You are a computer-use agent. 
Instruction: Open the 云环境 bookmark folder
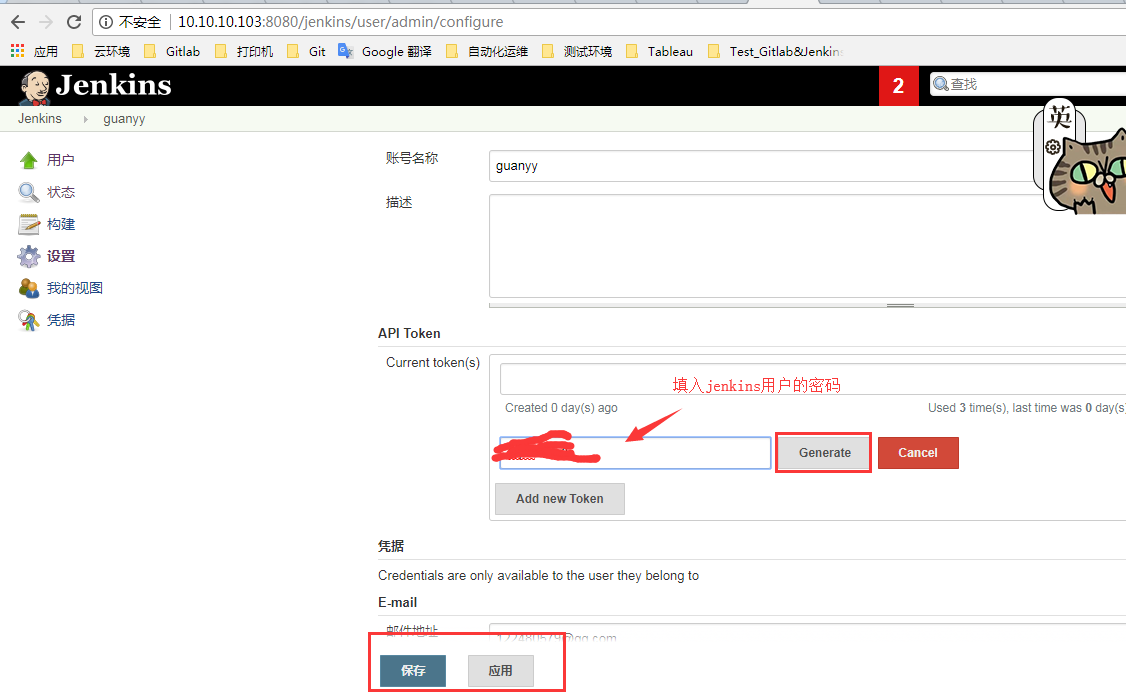pyautogui.click(x=101, y=51)
